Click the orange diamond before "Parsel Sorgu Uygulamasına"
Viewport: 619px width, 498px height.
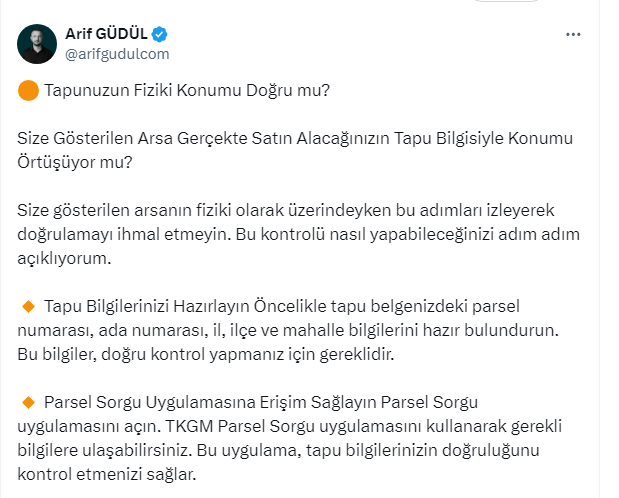pos(29,401)
